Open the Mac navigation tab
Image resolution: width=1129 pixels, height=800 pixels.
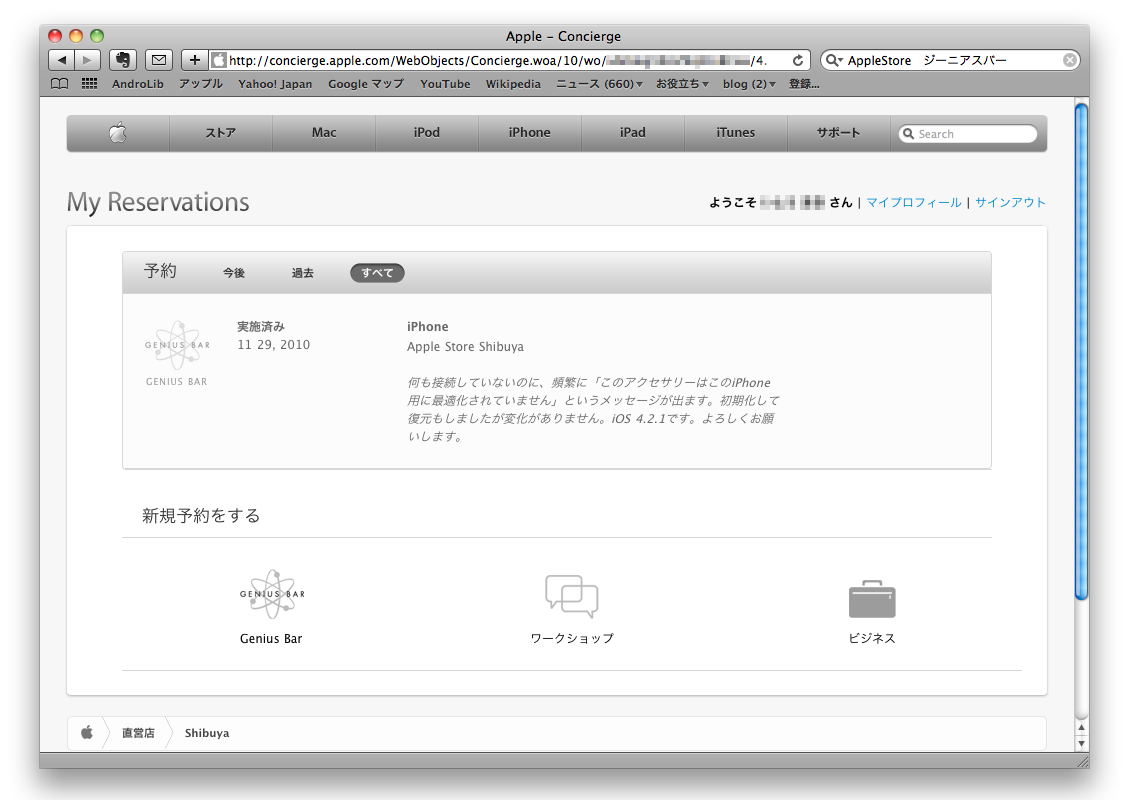pyautogui.click(x=324, y=133)
